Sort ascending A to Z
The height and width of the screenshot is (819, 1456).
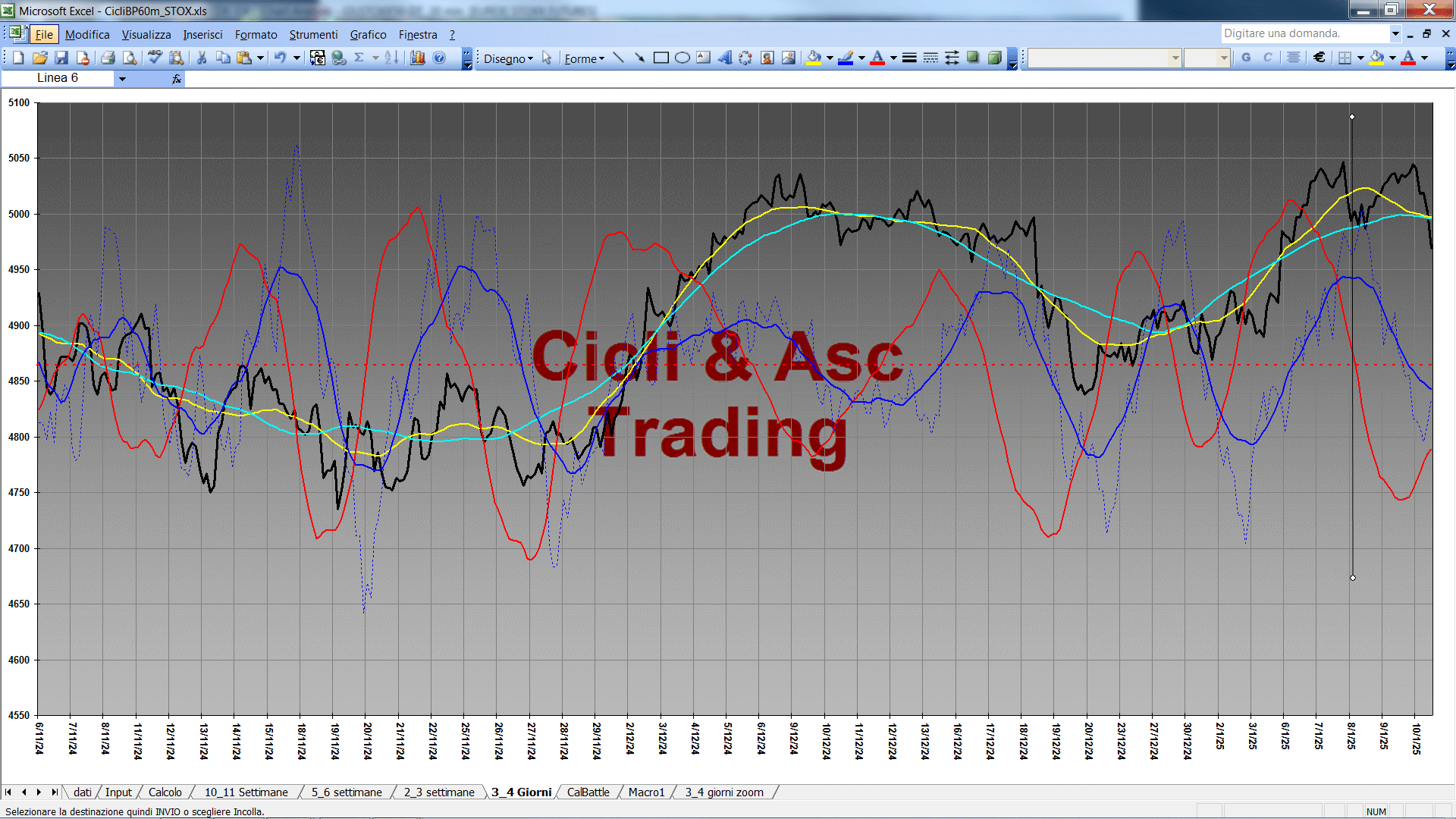pos(391,58)
